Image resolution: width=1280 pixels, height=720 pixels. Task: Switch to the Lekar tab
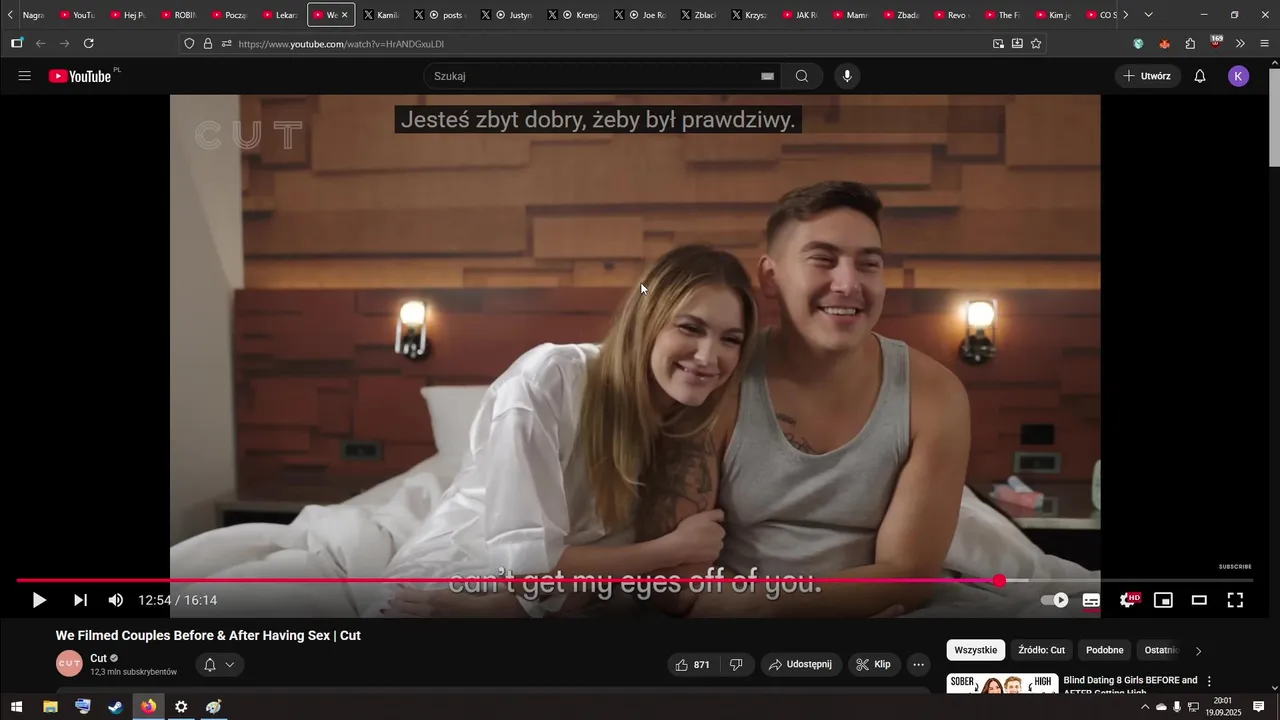(x=279, y=15)
